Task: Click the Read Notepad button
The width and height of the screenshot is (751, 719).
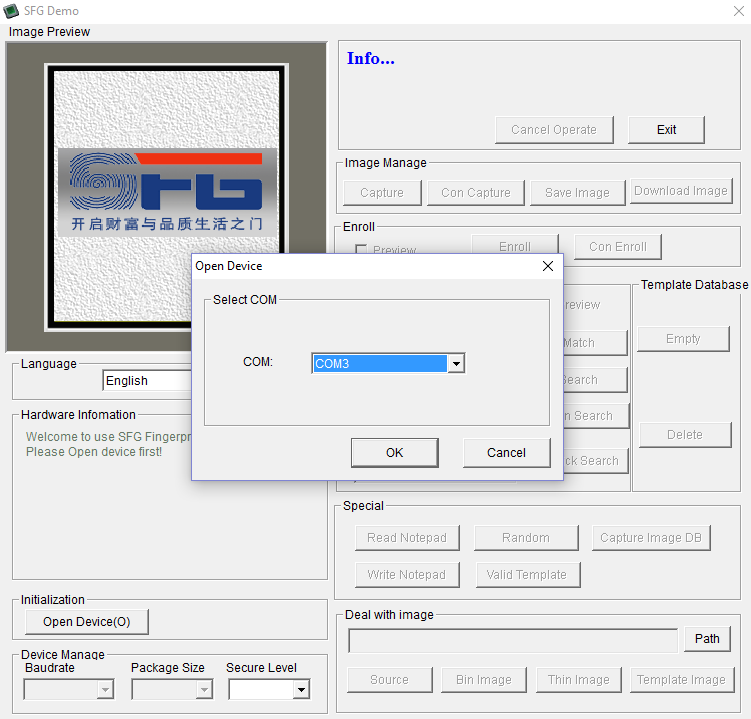Action: [x=407, y=538]
